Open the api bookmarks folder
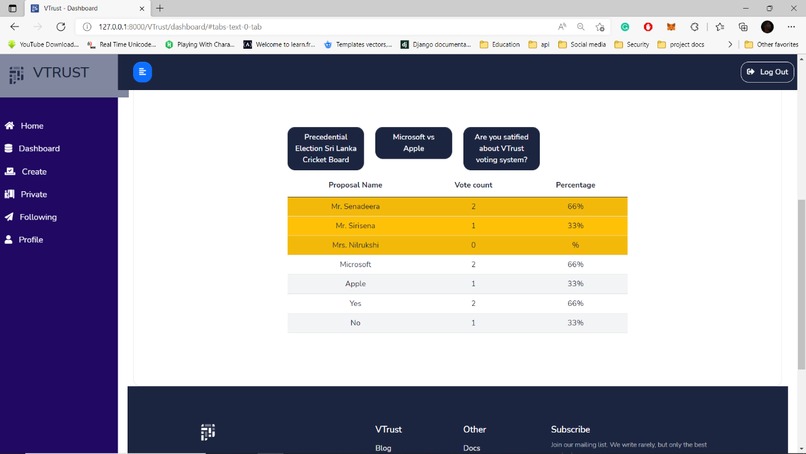This screenshot has height=454, width=806. pyautogui.click(x=539, y=45)
